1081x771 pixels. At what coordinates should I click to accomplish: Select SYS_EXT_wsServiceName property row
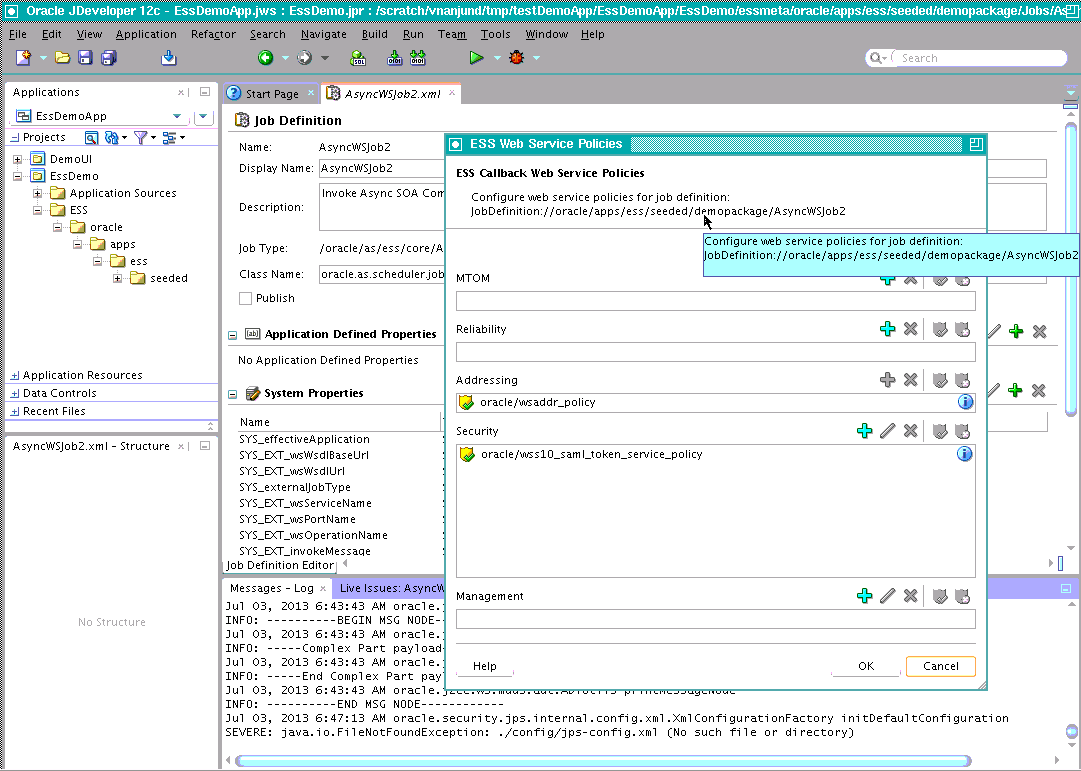tap(305, 503)
